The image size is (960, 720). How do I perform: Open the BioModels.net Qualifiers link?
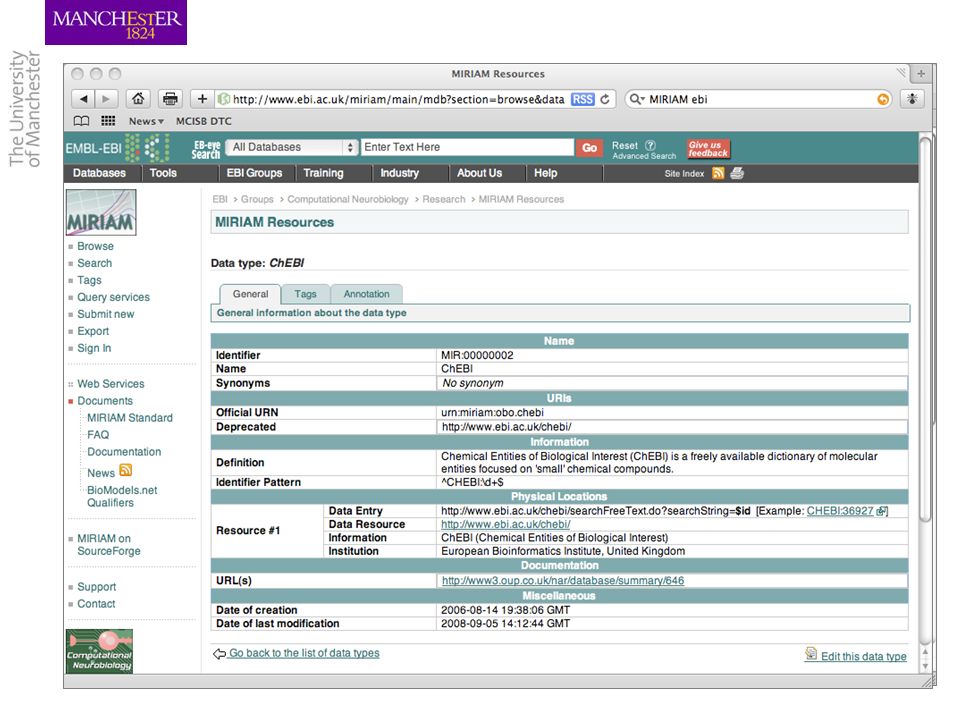click(122, 497)
